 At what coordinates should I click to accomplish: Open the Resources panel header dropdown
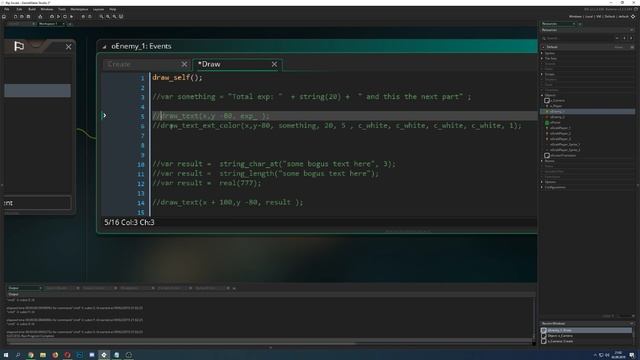(632, 30)
